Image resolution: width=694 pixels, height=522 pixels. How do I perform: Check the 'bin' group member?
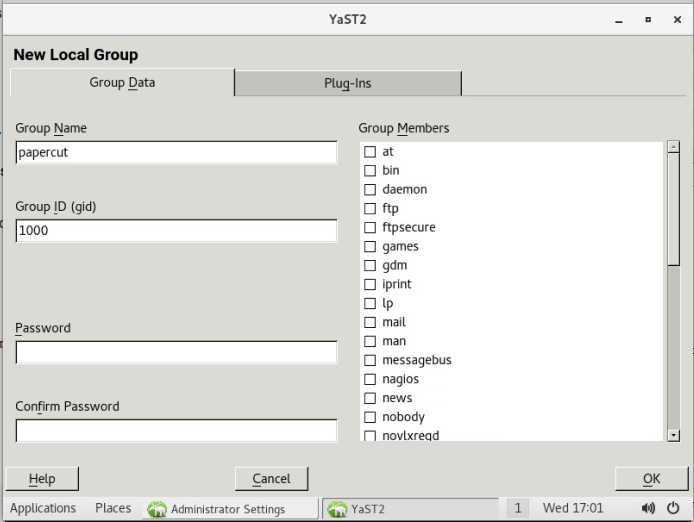[x=370, y=170]
